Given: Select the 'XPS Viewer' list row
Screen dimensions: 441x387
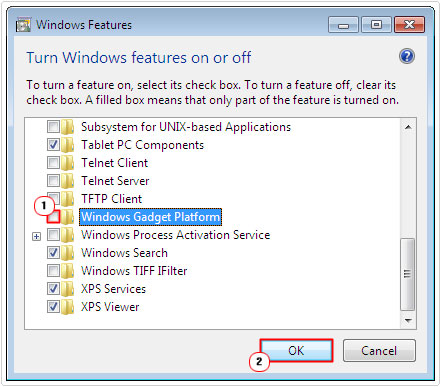Looking at the screenshot, I should [110, 307].
